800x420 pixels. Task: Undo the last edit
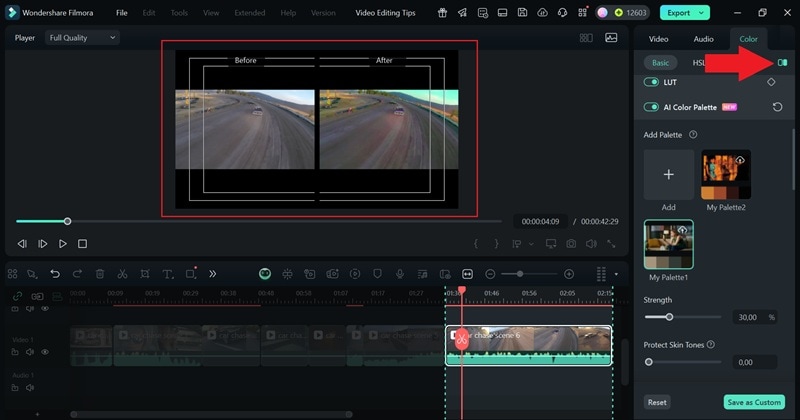(x=55, y=274)
